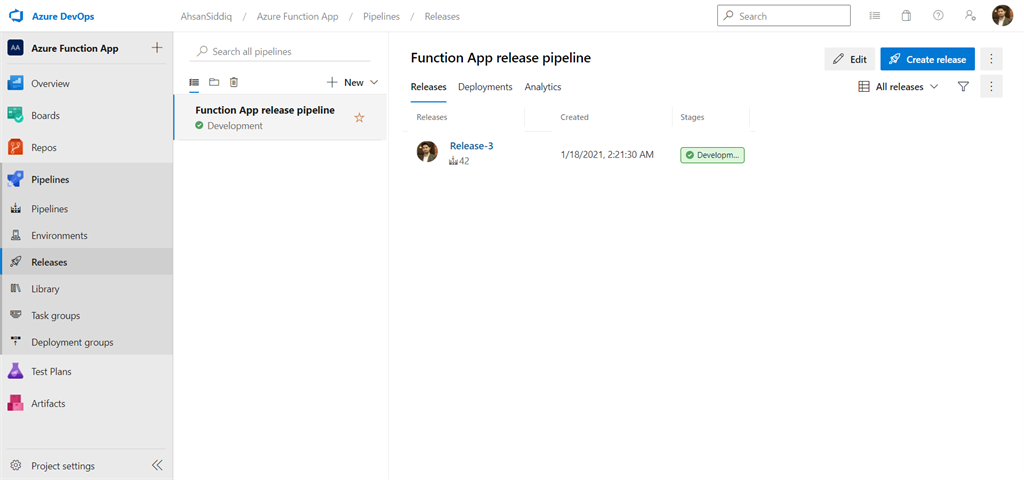Open more options next to filter icon
1024x480 pixels.
(x=991, y=86)
